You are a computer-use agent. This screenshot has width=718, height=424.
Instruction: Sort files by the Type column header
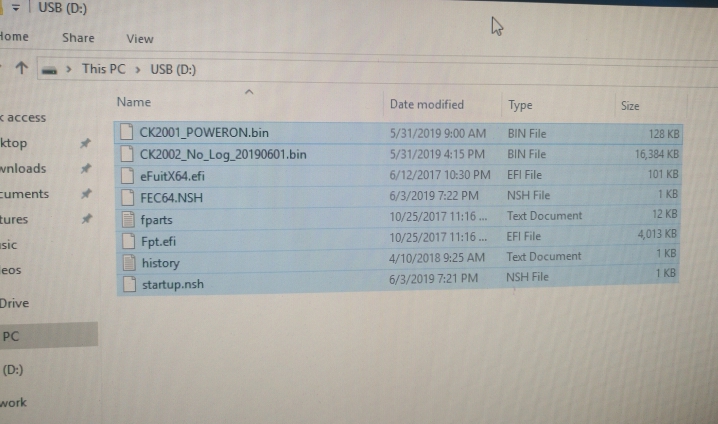(520, 105)
